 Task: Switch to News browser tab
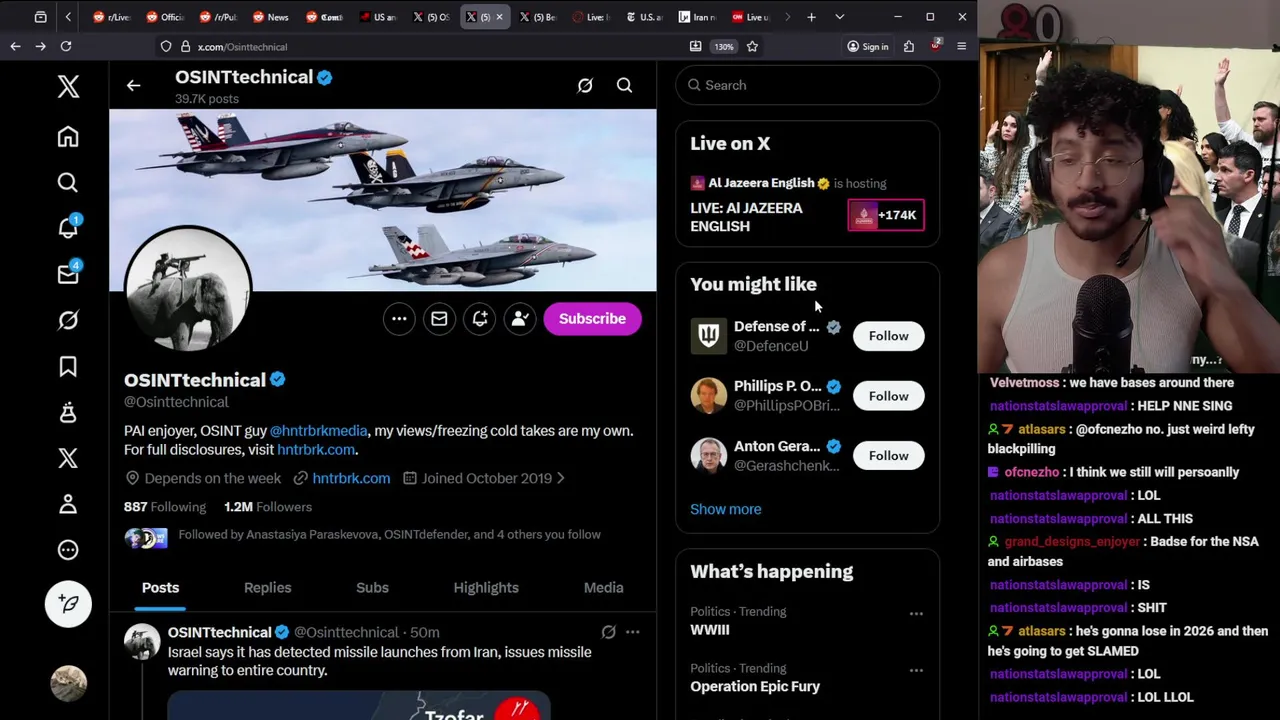click(x=270, y=17)
